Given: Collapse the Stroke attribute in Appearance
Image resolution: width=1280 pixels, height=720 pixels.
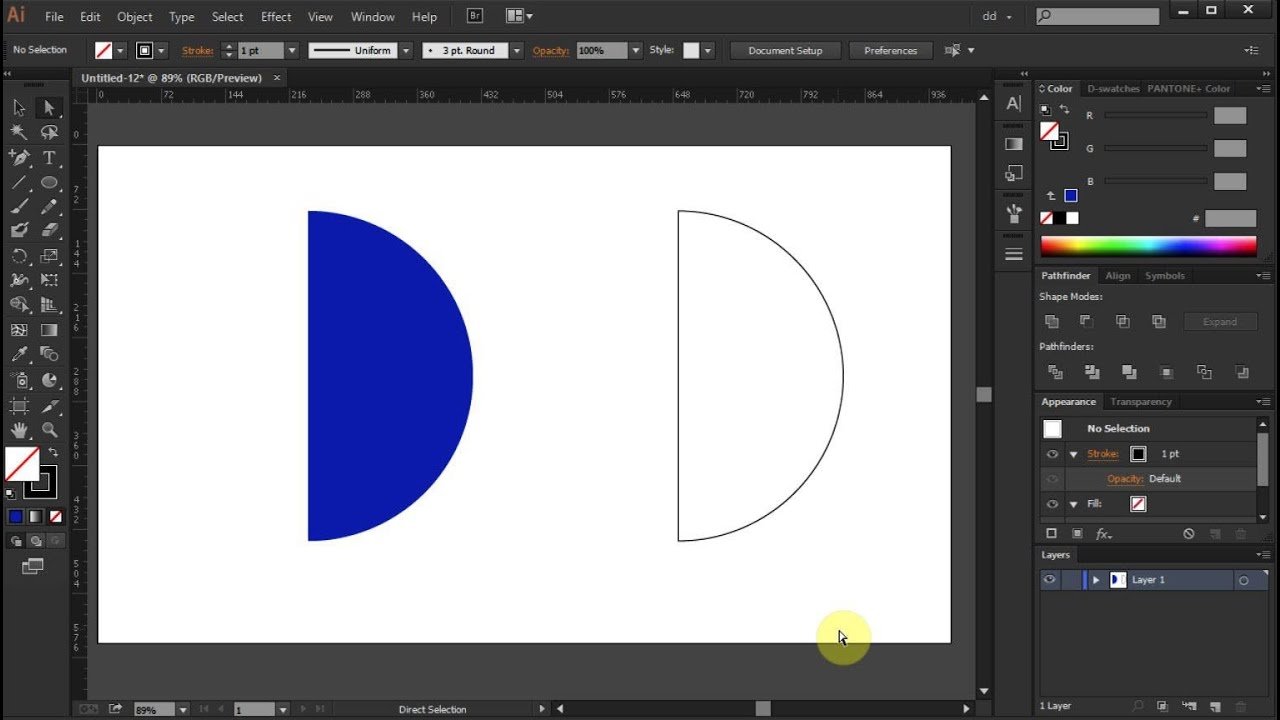Looking at the screenshot, I should [1073, 454].
